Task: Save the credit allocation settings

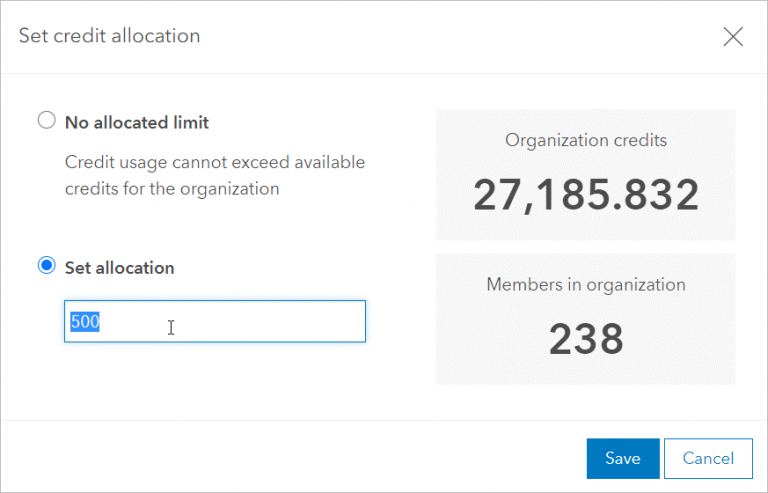Action: 622,458
